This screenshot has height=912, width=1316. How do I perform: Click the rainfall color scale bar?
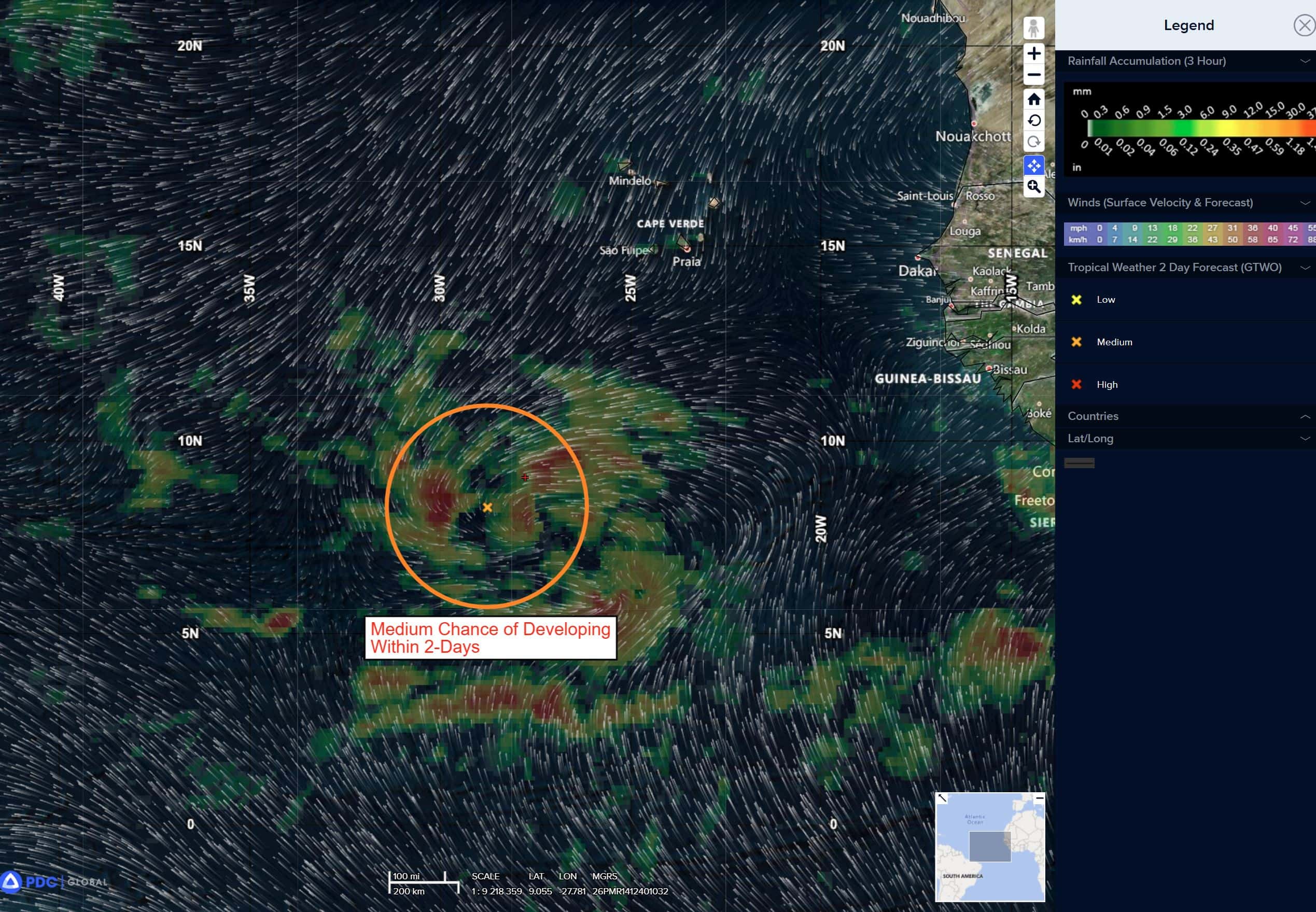tap(1200, 129)
